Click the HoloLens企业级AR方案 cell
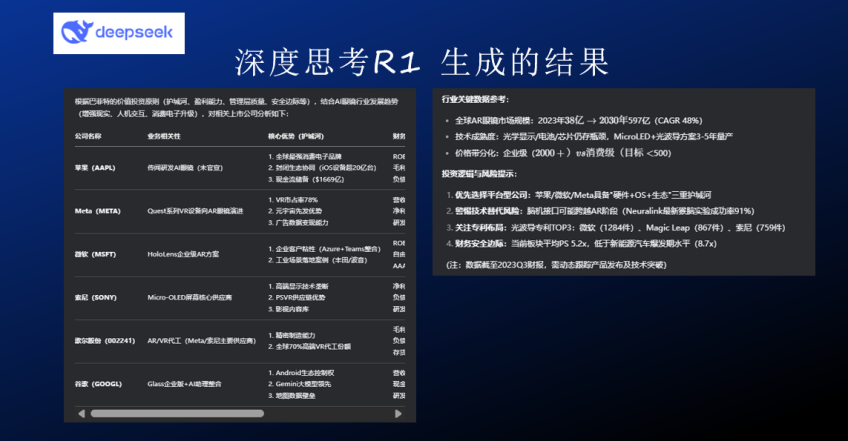This screenshot has width=848, height=441. point(183,254)
